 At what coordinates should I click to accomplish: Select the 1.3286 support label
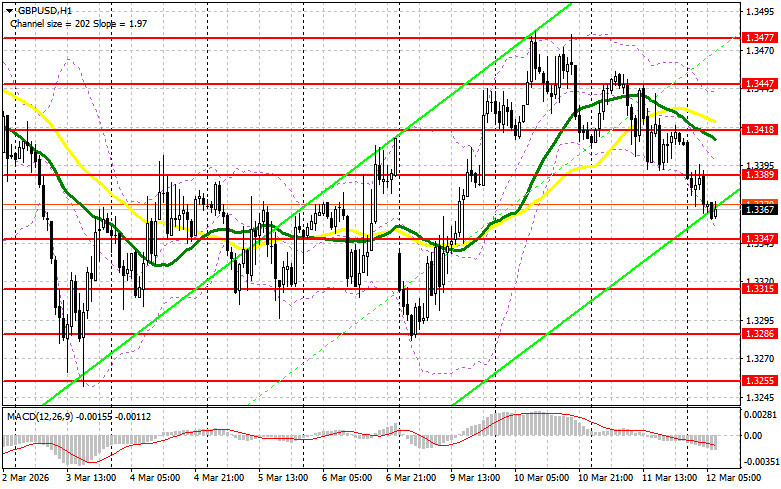click(x=758, y=335)
